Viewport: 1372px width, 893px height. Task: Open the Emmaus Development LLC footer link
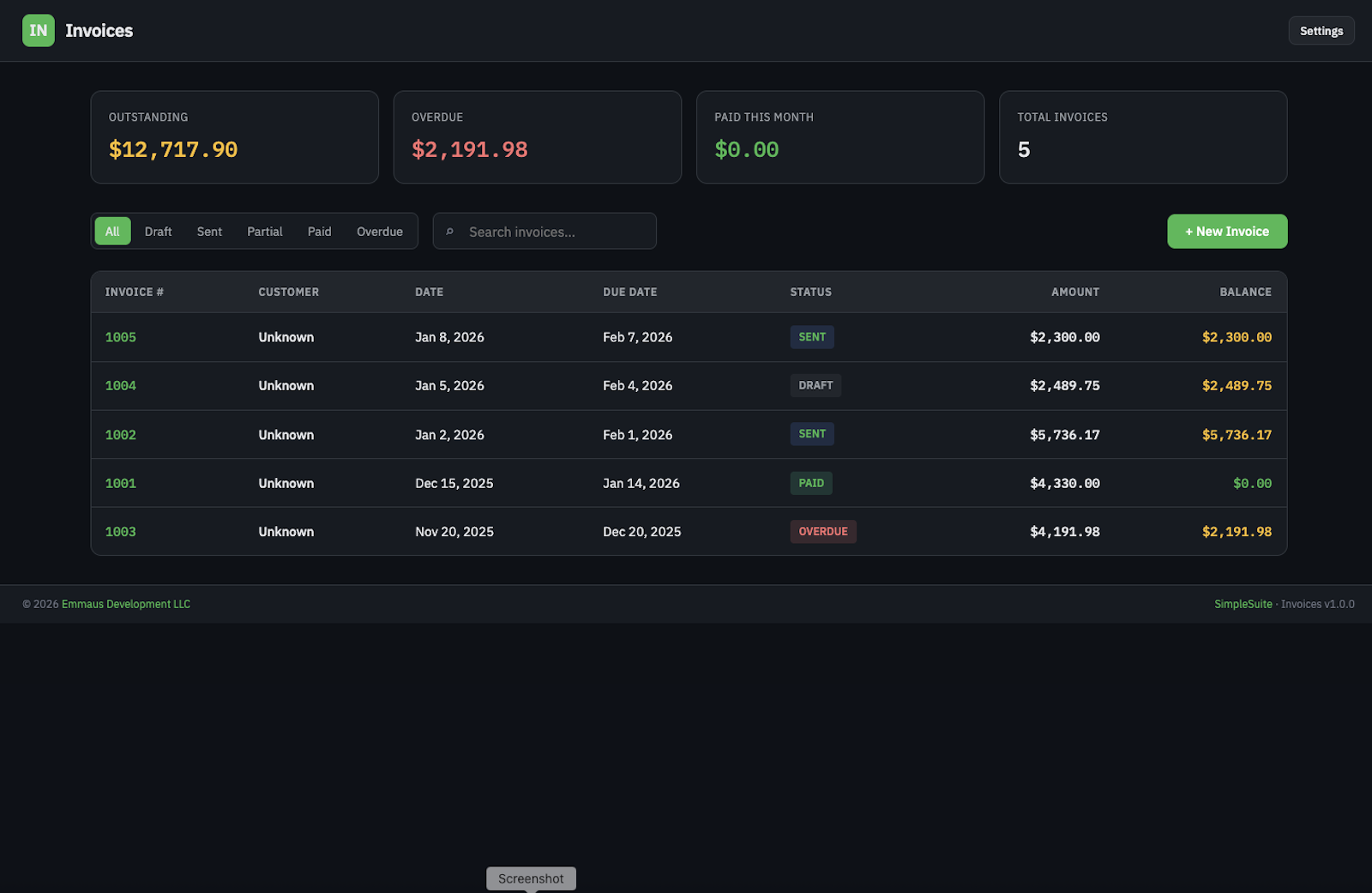click(x=125, y=604)
